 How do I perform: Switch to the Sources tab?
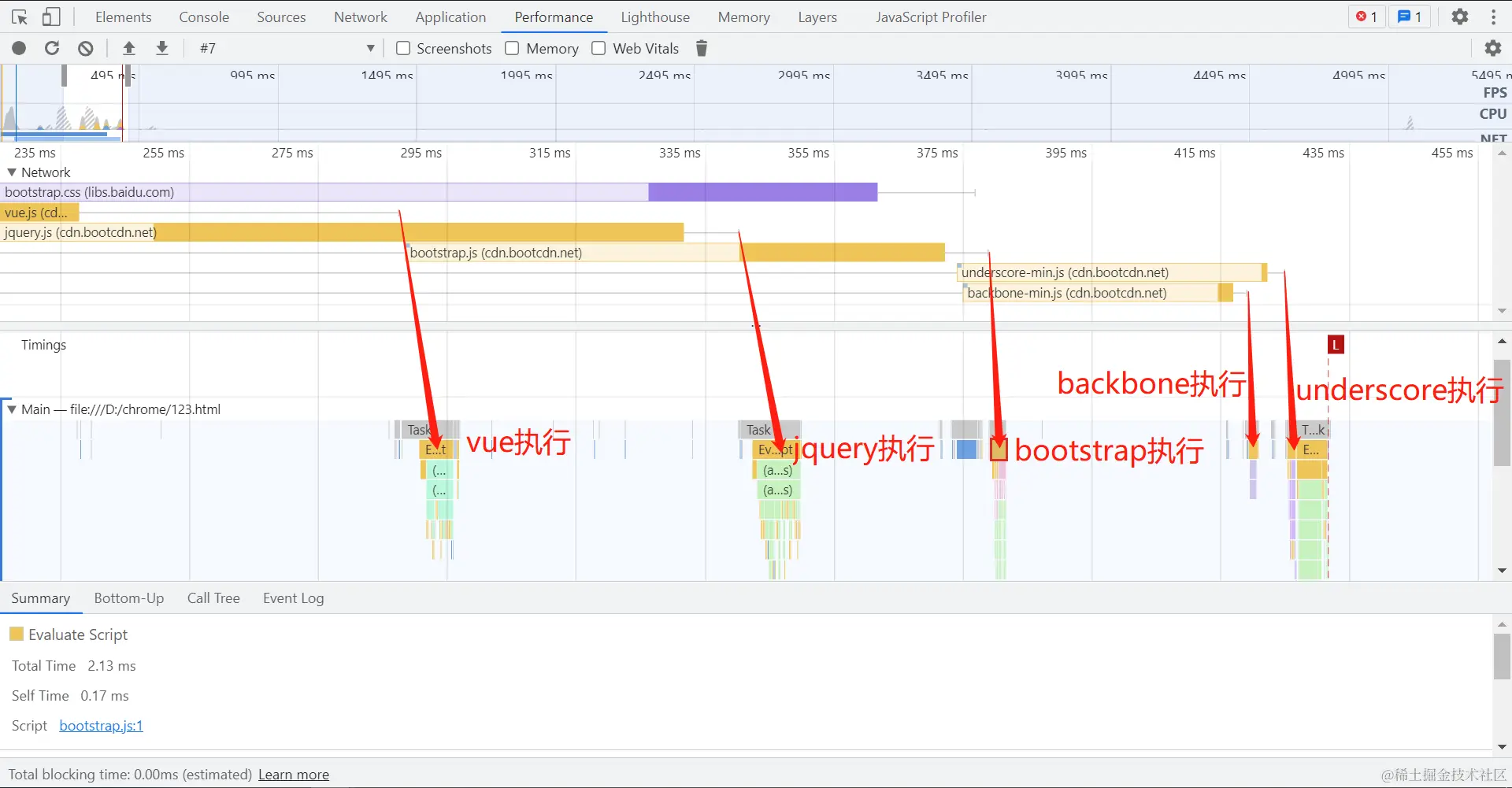[x=281, y=17]
